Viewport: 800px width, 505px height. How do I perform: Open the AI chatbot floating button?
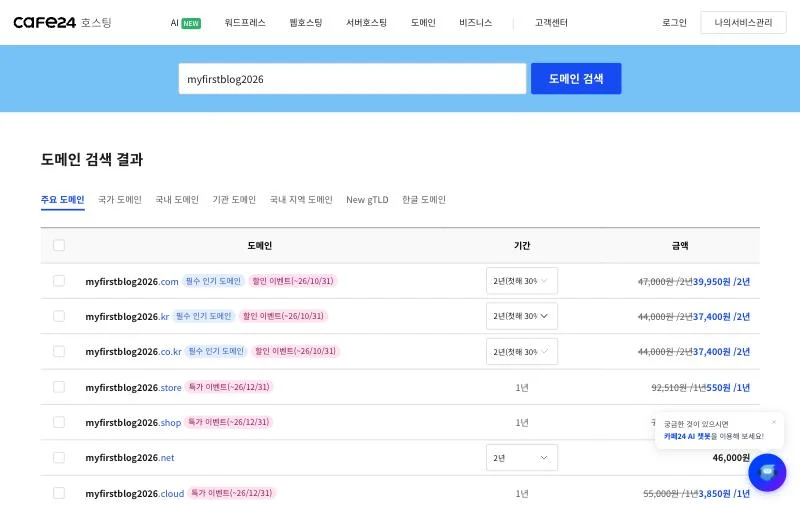click(767, 472)
